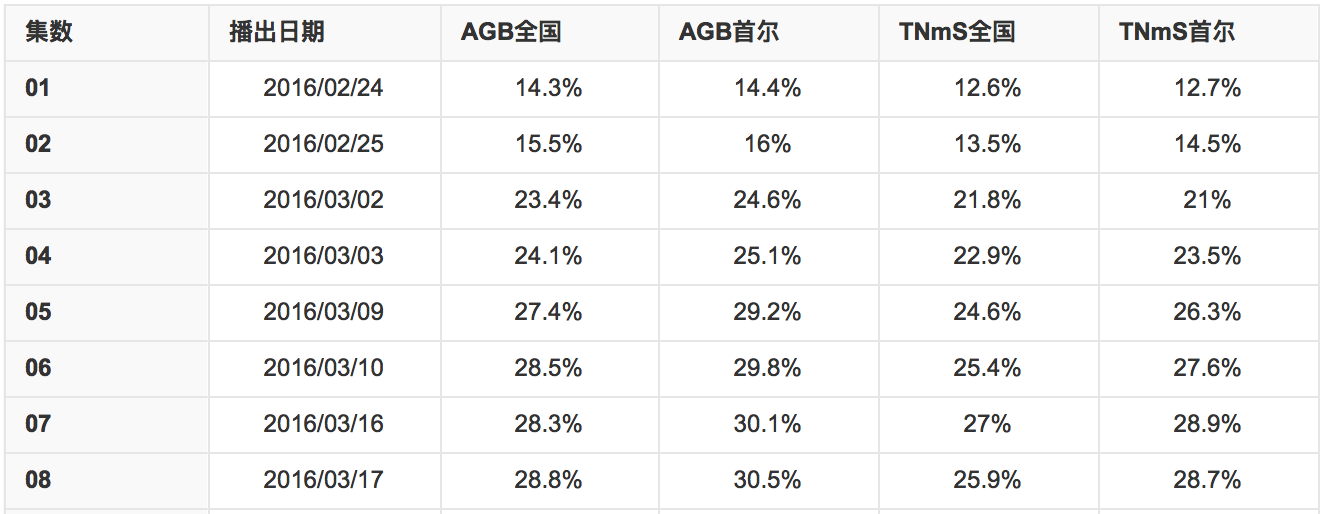Click the 21% TNmS首尔 value
The image size is (1324, 514).
coord(1208,200)
